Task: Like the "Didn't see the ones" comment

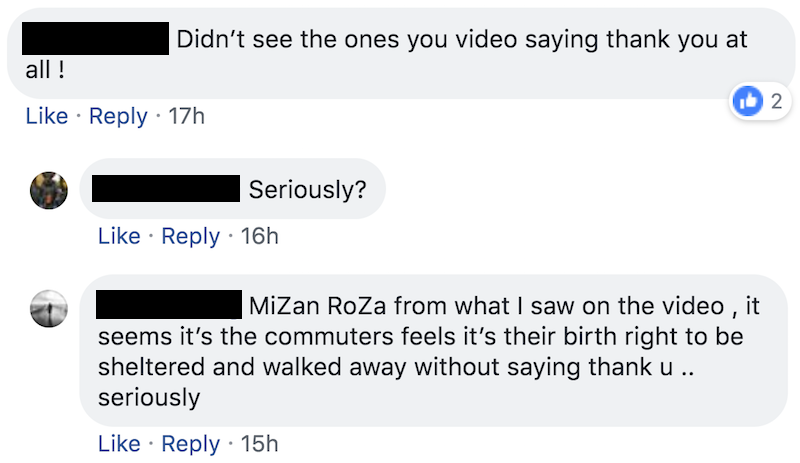Action: coord(46,116)
